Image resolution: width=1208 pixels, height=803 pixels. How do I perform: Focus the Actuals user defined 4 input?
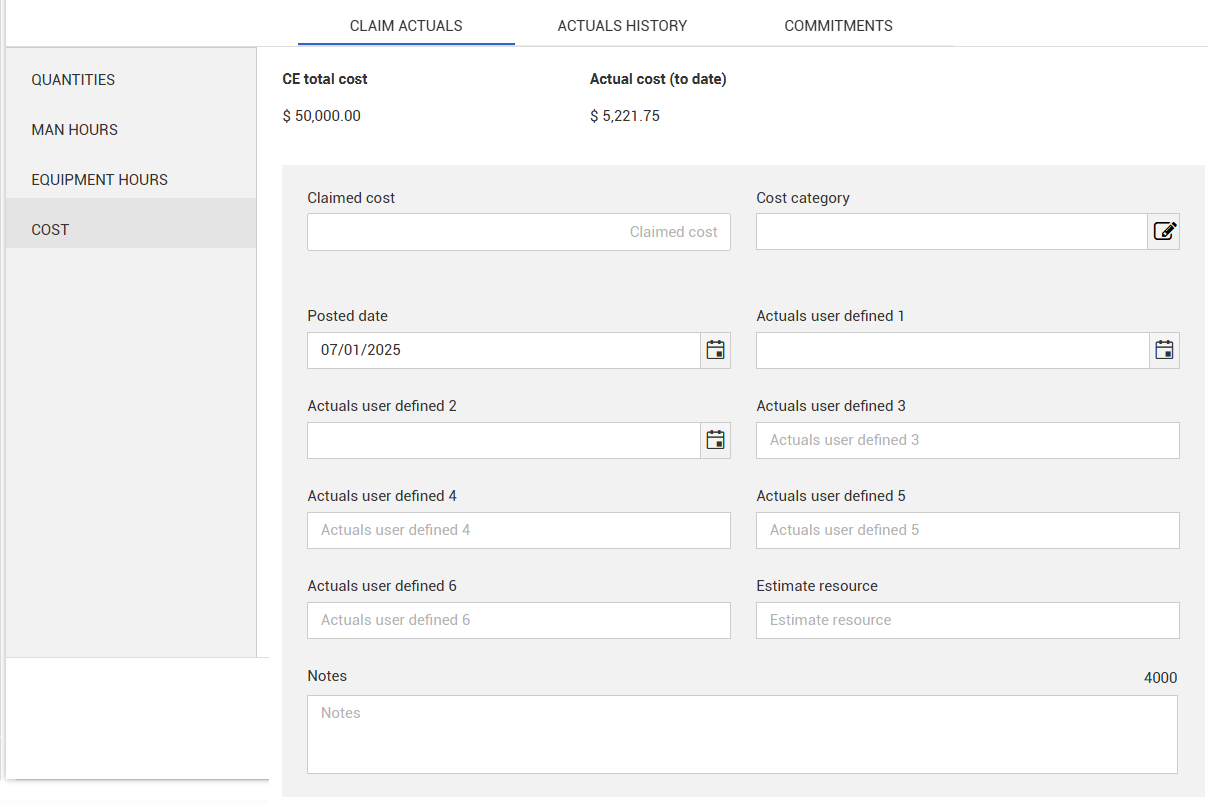pos(518,530)
